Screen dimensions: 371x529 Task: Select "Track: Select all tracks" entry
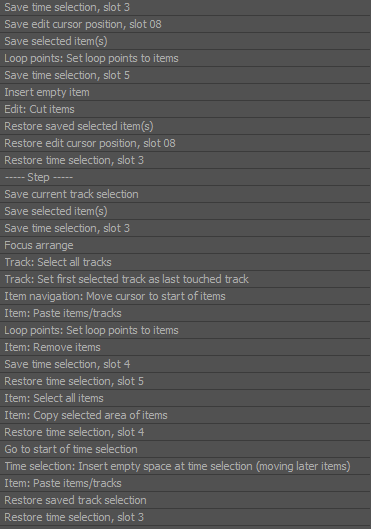click(185, 262)
